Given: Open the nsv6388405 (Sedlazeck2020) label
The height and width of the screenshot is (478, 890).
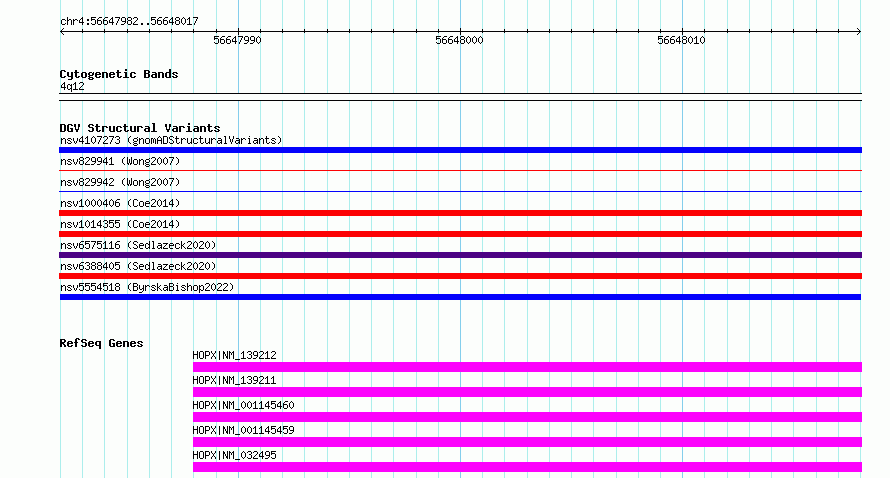Looking at the screenshot, I should tap(138, 266).
